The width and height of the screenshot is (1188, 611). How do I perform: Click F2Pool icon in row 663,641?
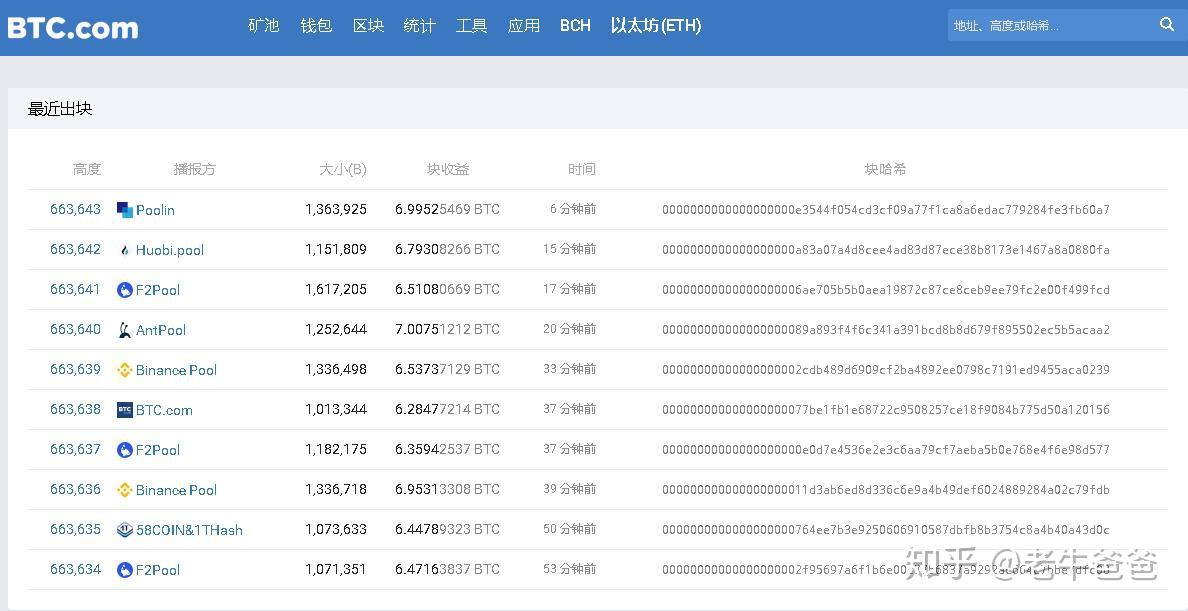coord(125,290)
